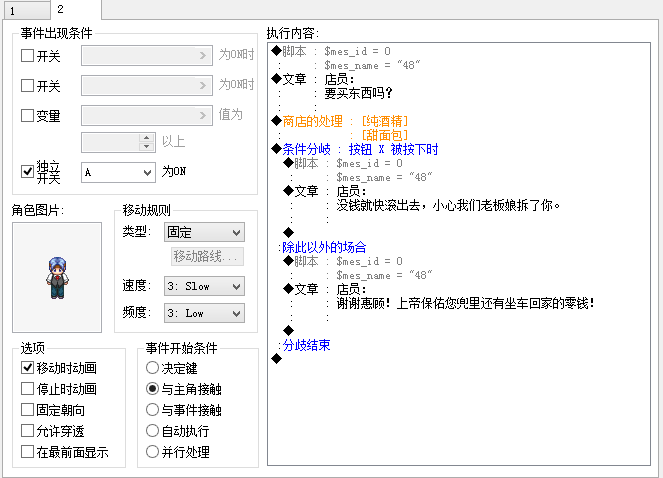Select the 商店的处理 [纯酒精] command
Viewport: 663px width, 478px height.
coord(340,121)
